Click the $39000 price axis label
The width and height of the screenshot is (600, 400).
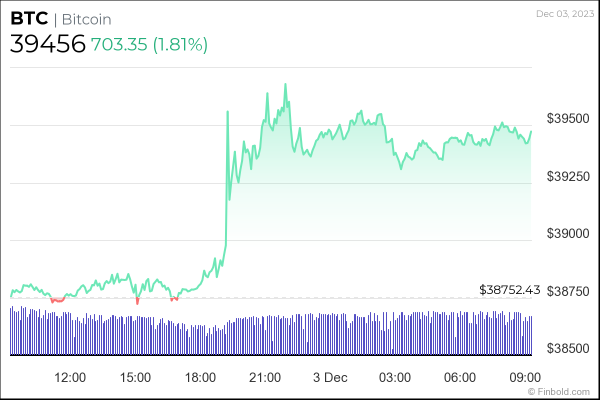[x=567, y=233]
